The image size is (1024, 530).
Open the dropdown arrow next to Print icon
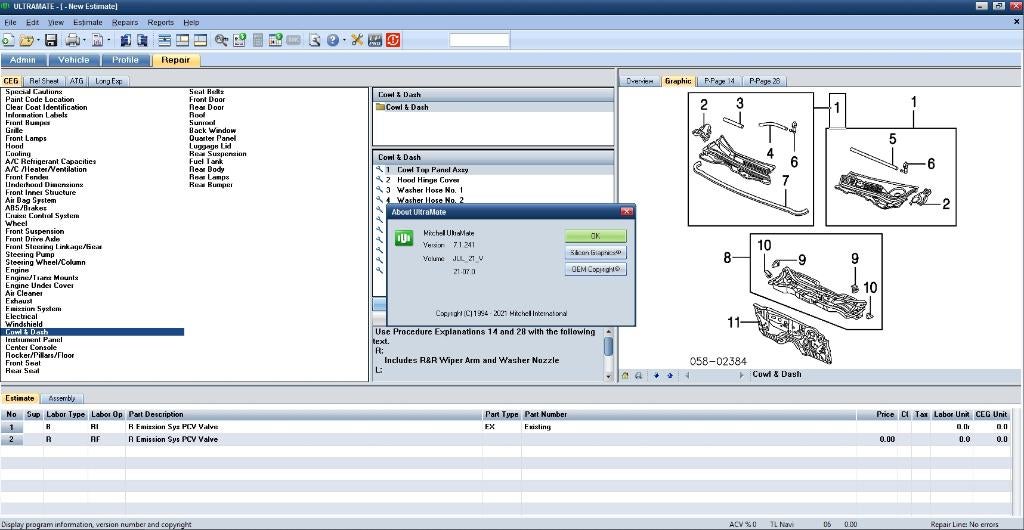pyautogui.click(x=84, y=40)
